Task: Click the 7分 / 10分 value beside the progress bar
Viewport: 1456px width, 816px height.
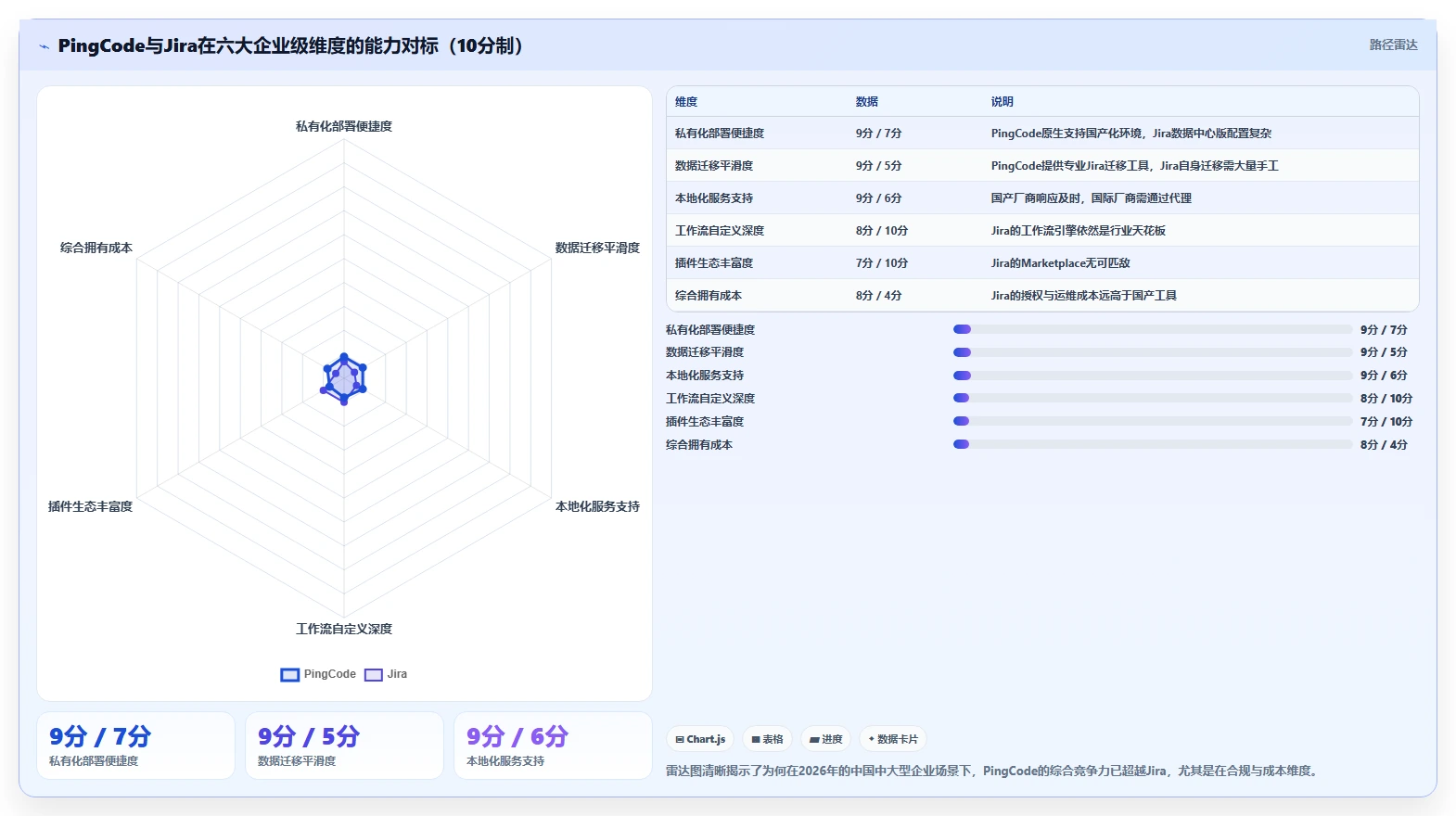Action: click(x=1386, y=422)
